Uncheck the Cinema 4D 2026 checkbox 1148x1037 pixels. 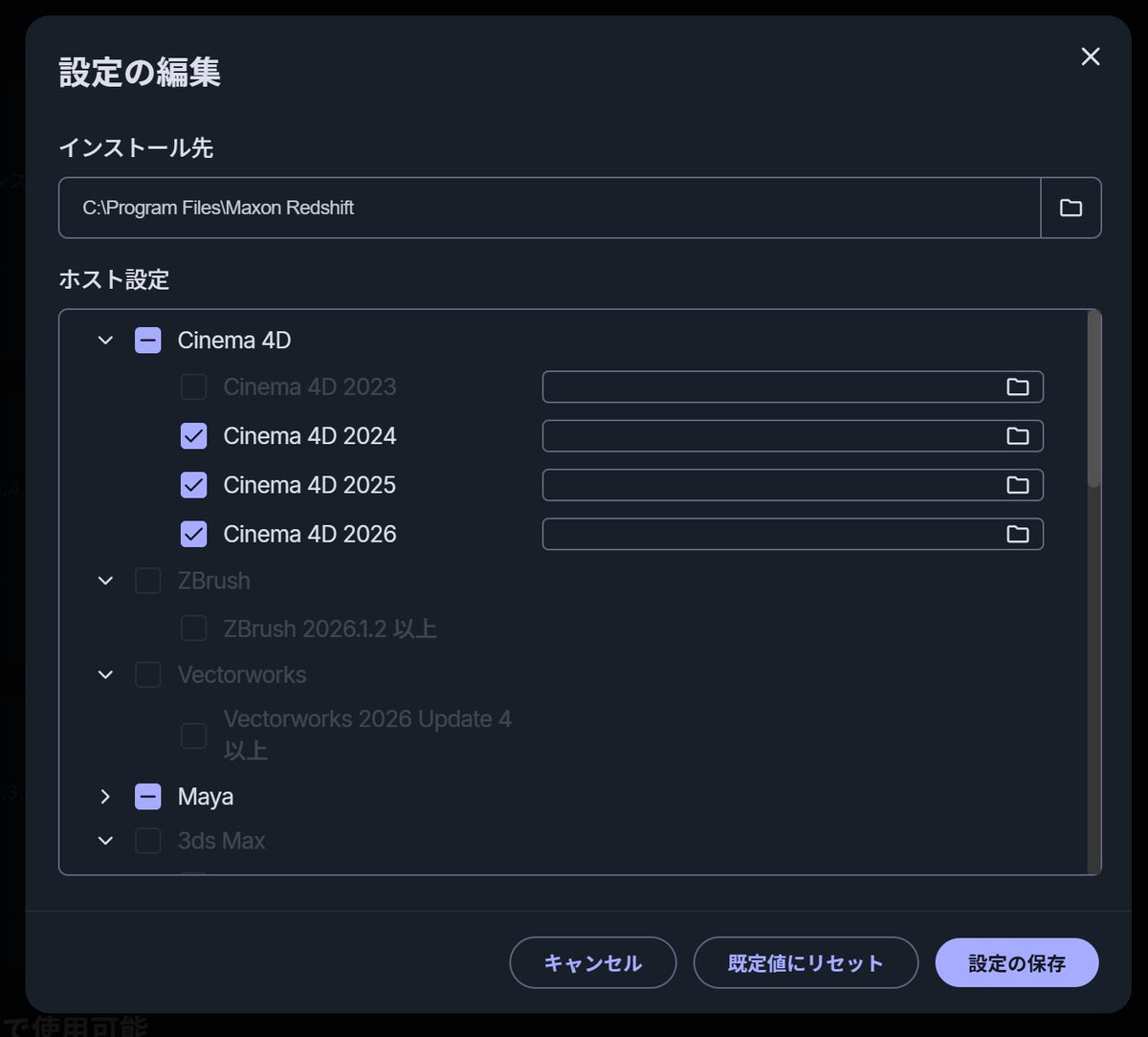[193, 534]
